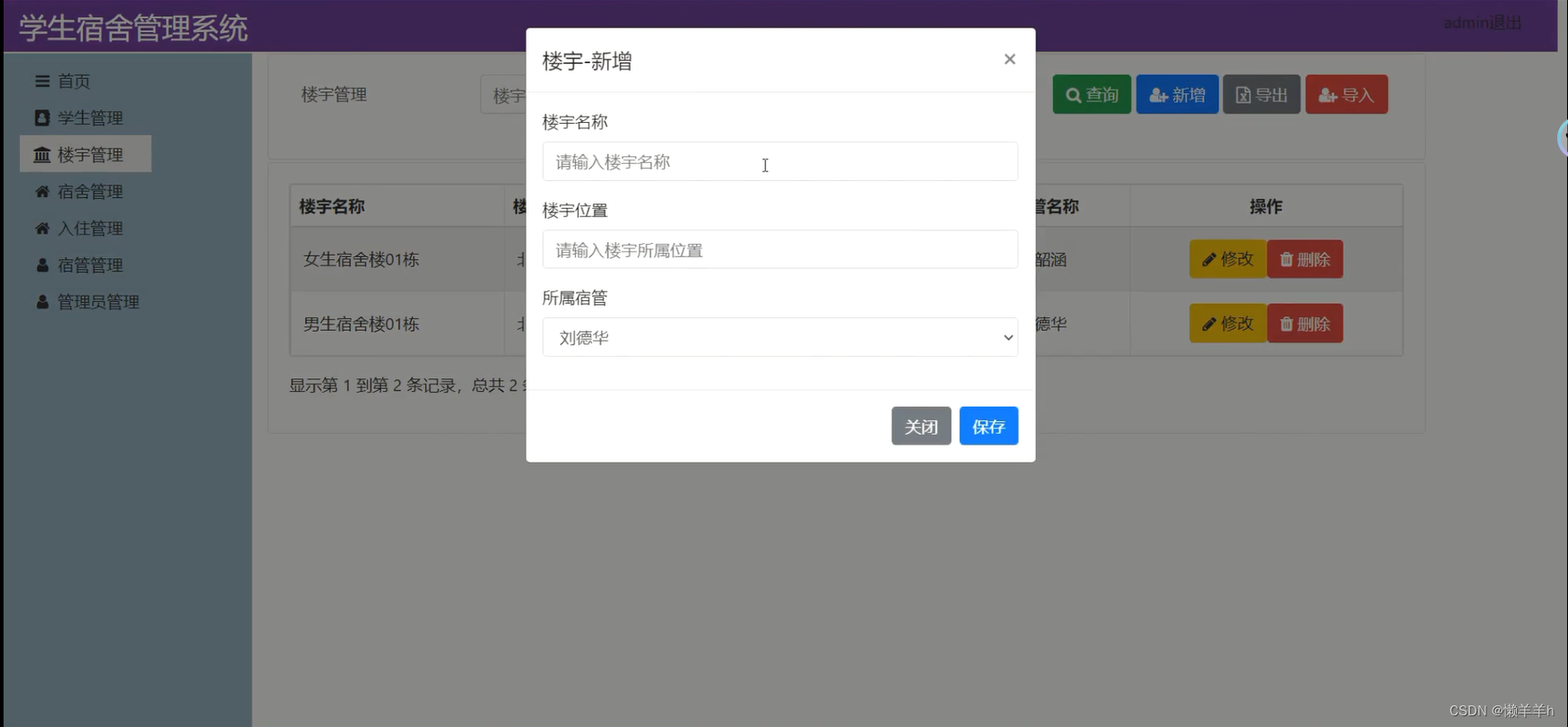This screenshot has width=1568, height=727.
Task: Click the user icon in 导入
Action: pos(1328,95)
